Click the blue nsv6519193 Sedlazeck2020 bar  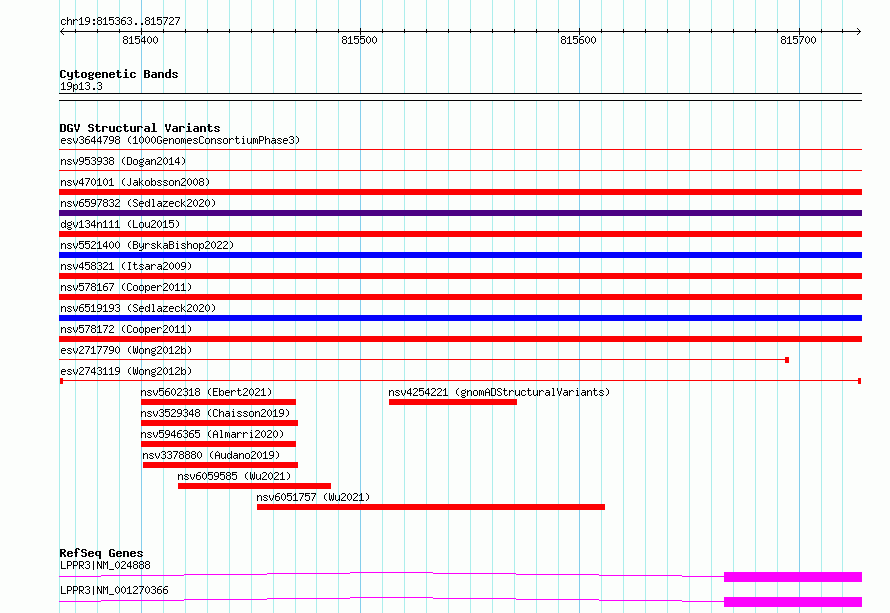(460, 318)
